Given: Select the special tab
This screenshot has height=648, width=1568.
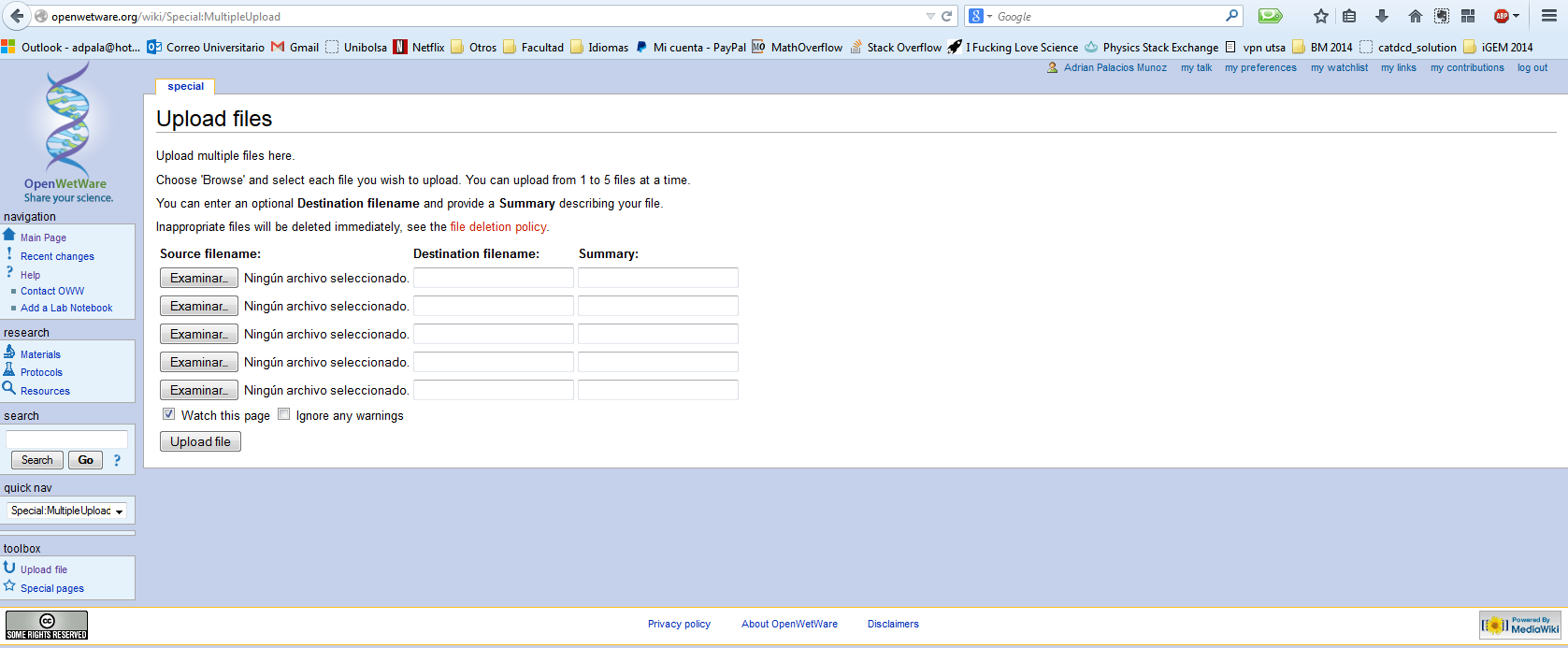Looking at the screenshot, I should tap(185, 86).
